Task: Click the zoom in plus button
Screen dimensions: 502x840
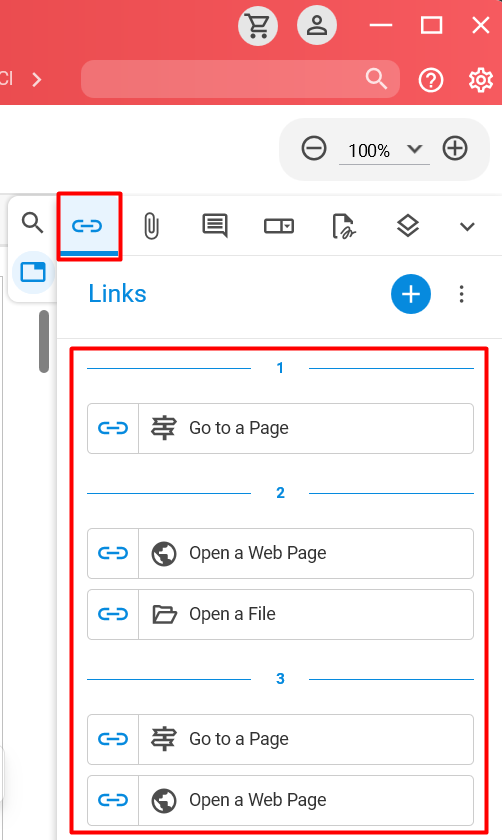Action: tap(455, 148)
